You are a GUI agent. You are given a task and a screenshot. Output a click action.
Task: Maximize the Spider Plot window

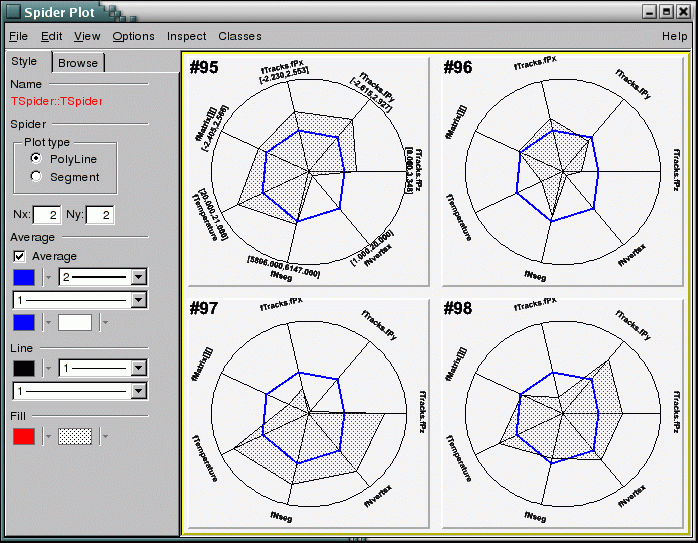[x=666, y=12]
